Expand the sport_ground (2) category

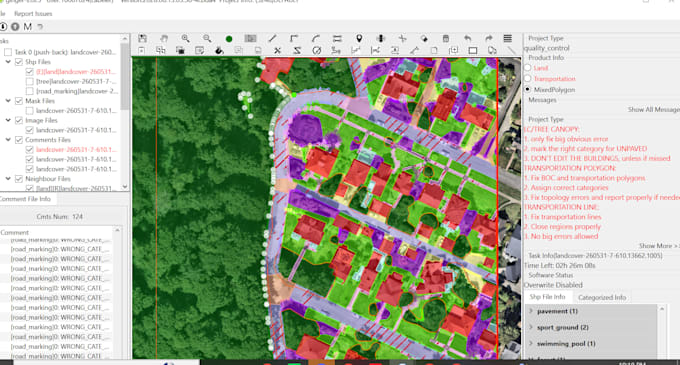pyautogui.click(x=531, y=327)
